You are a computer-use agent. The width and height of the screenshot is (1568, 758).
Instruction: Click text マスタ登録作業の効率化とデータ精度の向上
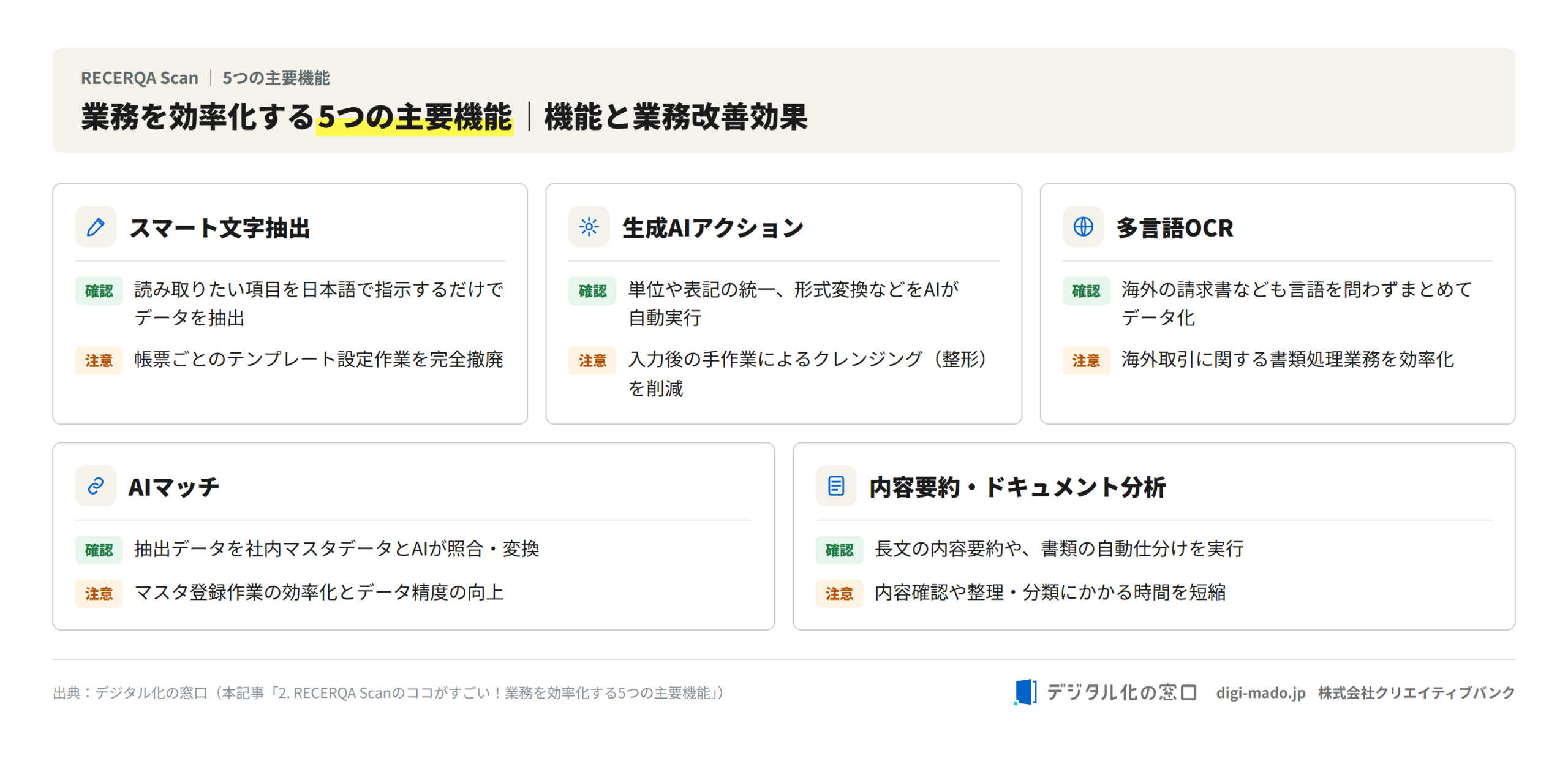coord(318,591)
